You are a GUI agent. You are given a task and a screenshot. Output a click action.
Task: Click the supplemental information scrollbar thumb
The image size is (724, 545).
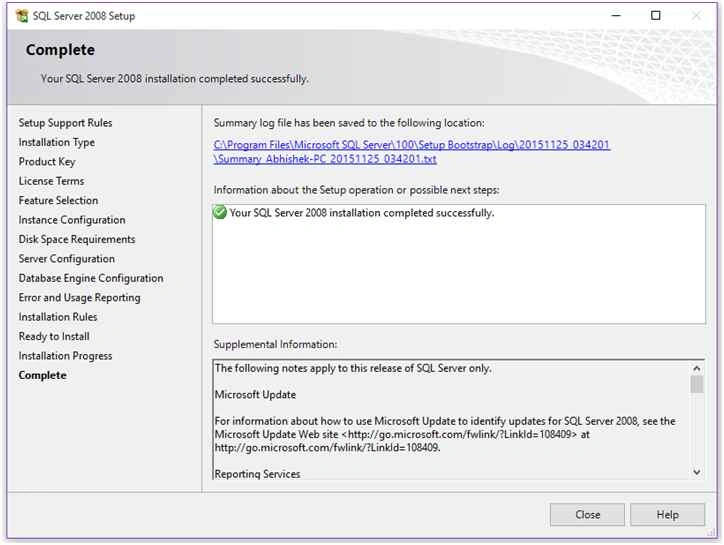click(x=697, y=384)
